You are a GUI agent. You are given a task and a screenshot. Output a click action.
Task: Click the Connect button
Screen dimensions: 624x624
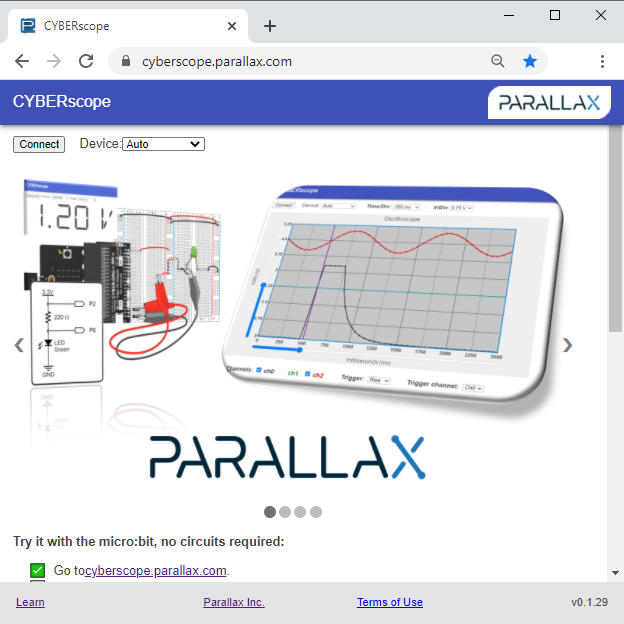39,144
